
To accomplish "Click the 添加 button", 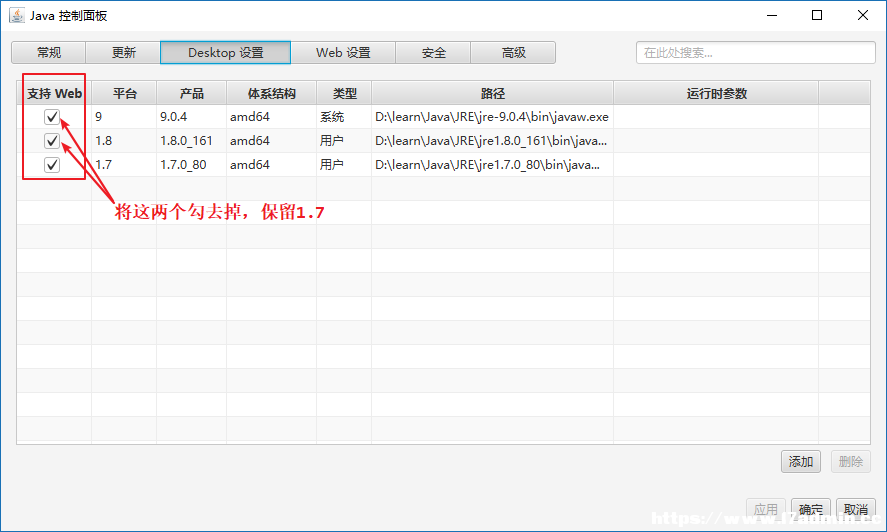I will pyautogui.click(x=800, y=462).
